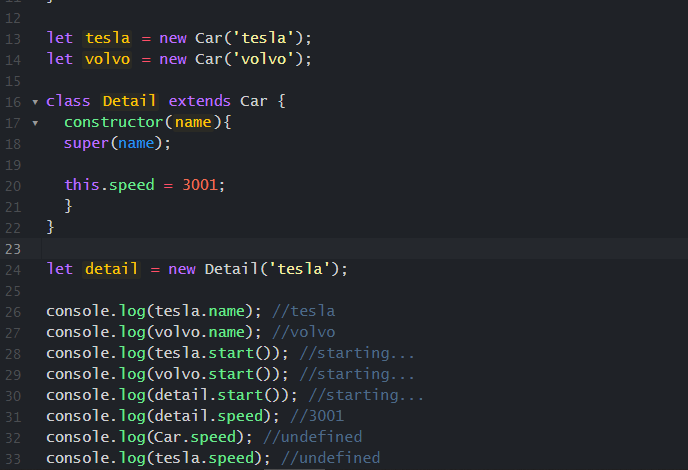Click line number 23 in gutter
Image resolution: width=688 pixels, height=470 pixels.
coord(13,249)
